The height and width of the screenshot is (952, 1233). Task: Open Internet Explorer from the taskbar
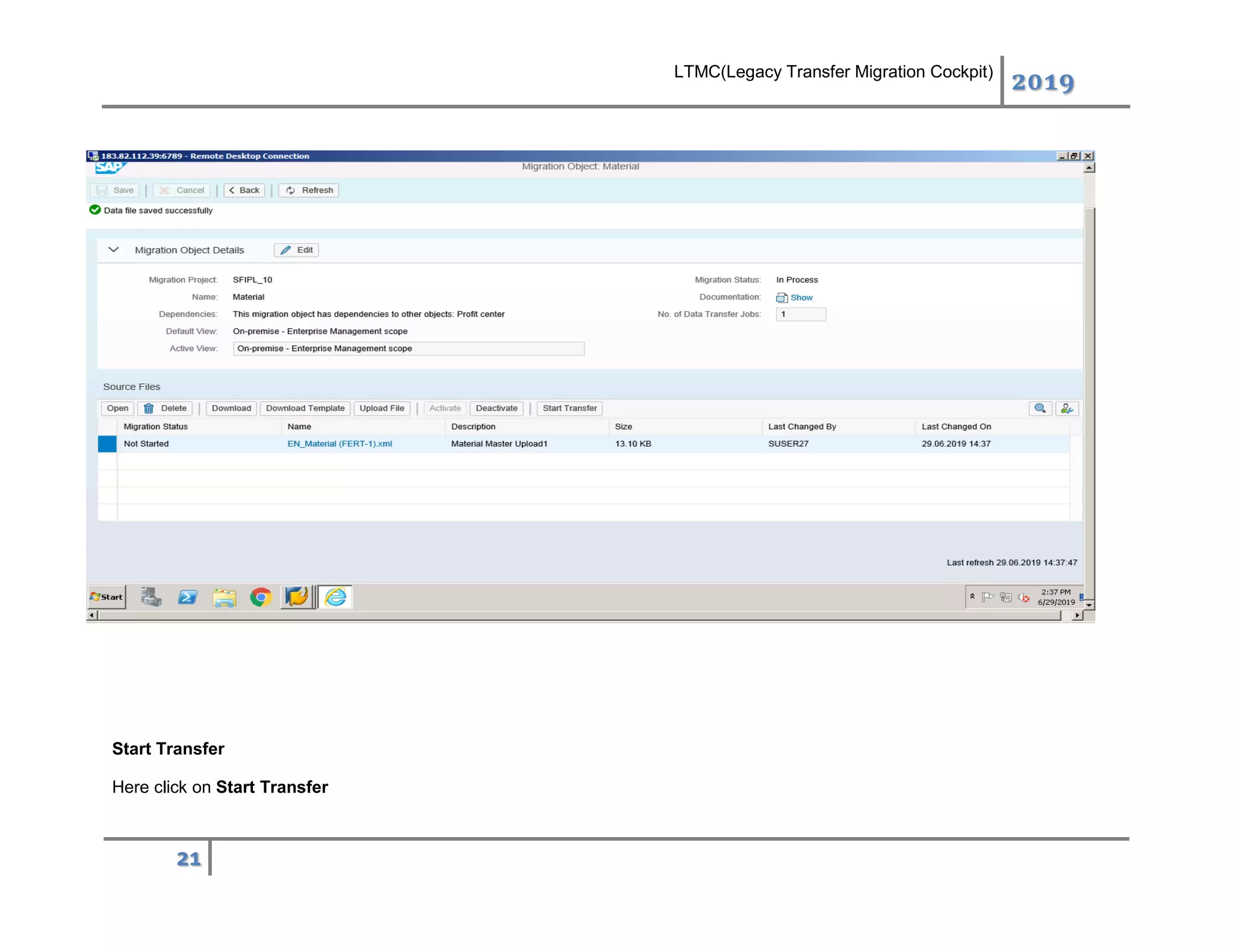[335, 597]
